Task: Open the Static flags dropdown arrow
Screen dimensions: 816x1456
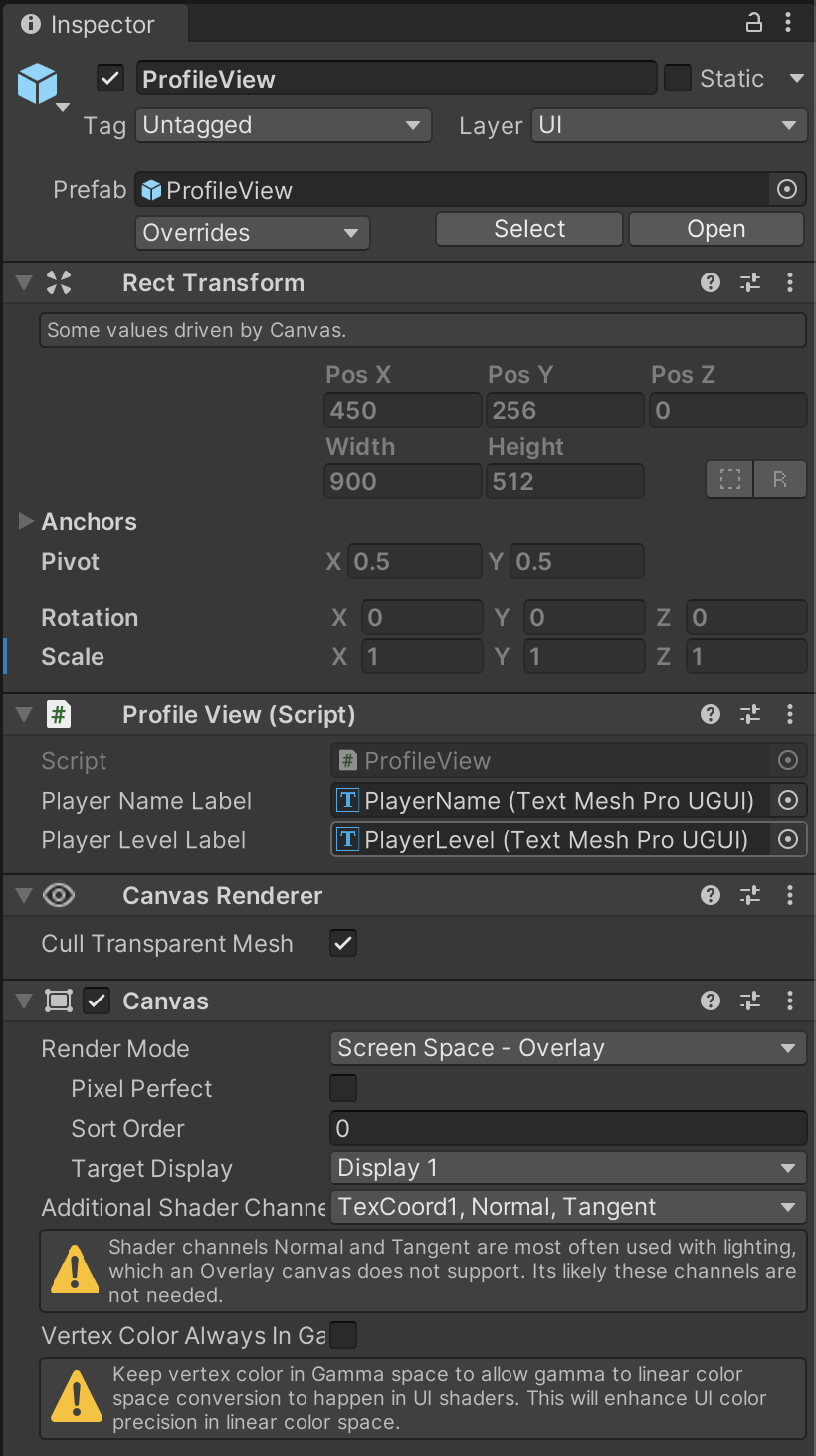Action: (796, 78)
